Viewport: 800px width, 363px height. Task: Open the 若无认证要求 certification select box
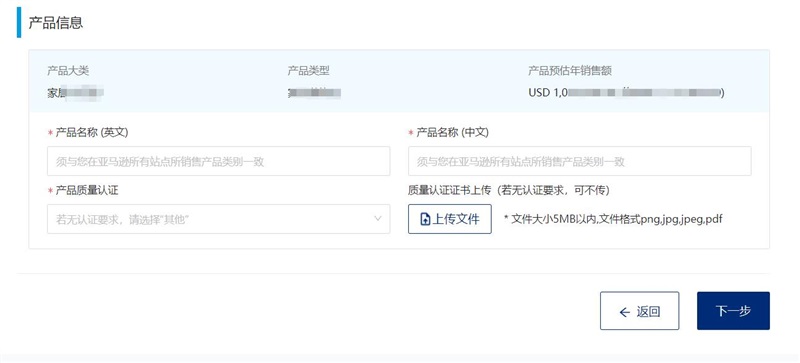click(218, 219)
